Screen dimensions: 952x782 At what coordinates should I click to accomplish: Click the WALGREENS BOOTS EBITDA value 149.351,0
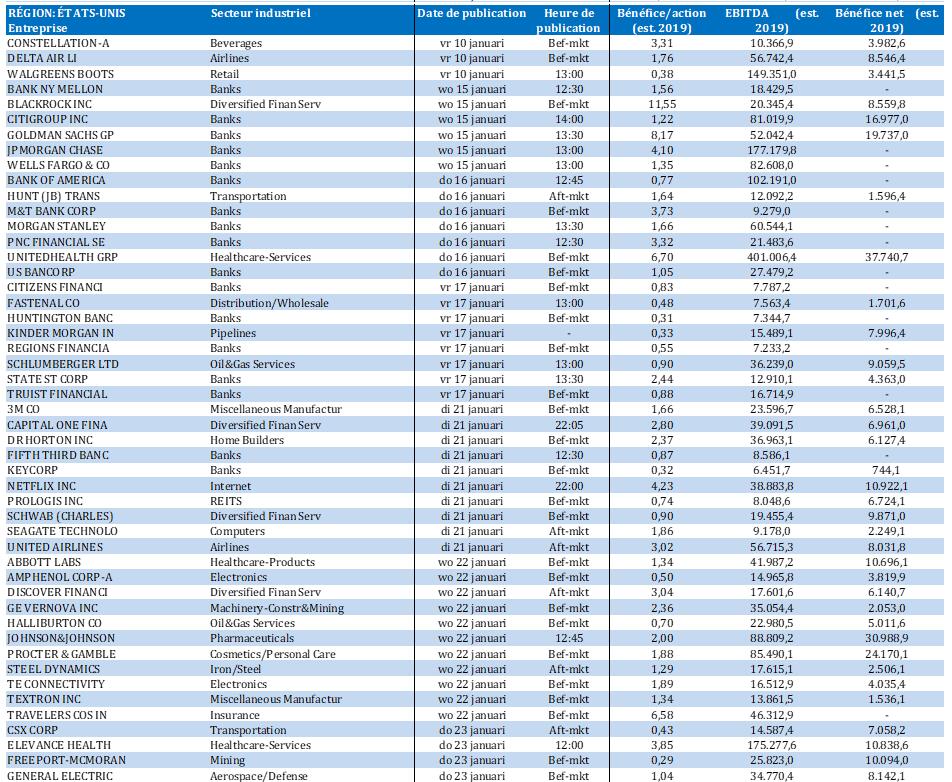point(767,74)
